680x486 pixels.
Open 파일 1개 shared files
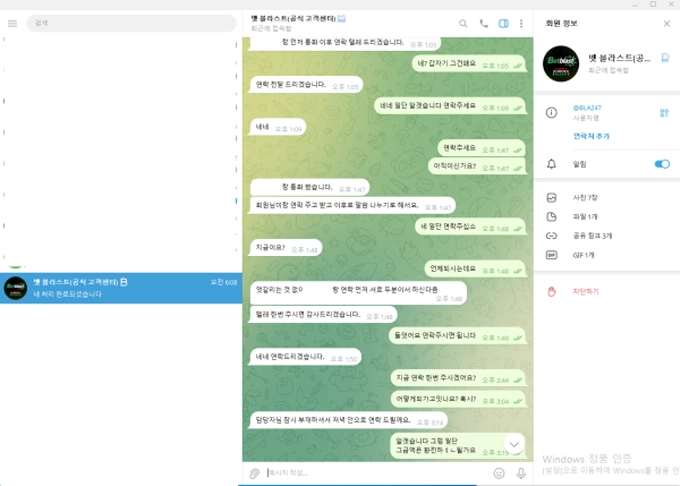(x=586, y=217)
